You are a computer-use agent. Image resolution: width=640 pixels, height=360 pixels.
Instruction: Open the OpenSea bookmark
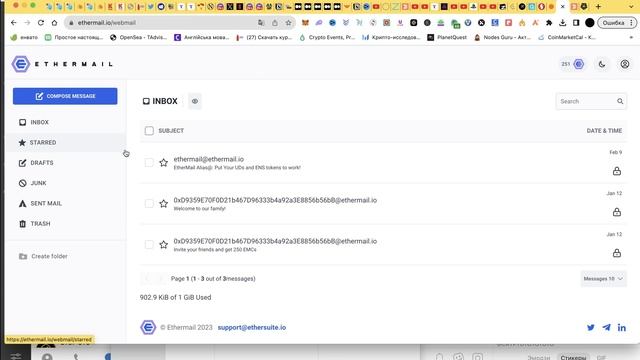tap(139, 37)
